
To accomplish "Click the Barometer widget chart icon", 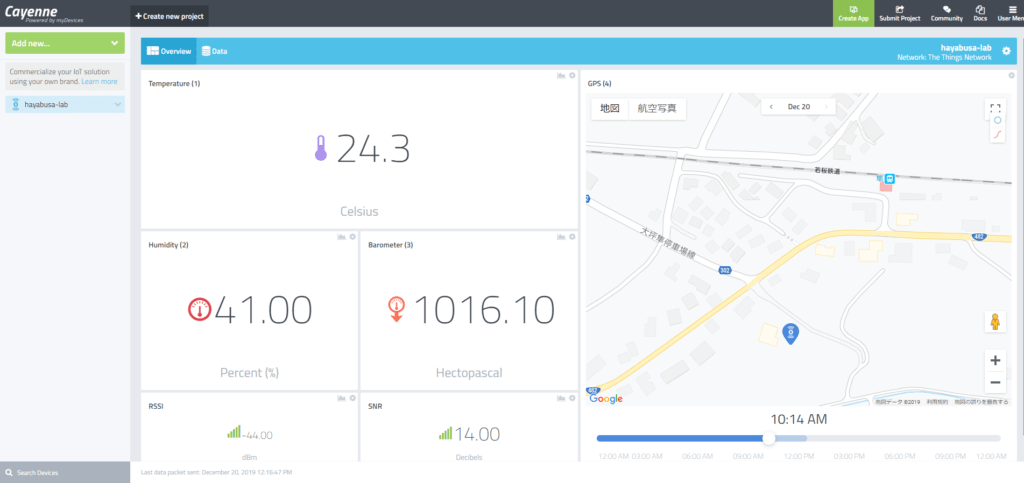I will tap(560, 237).
